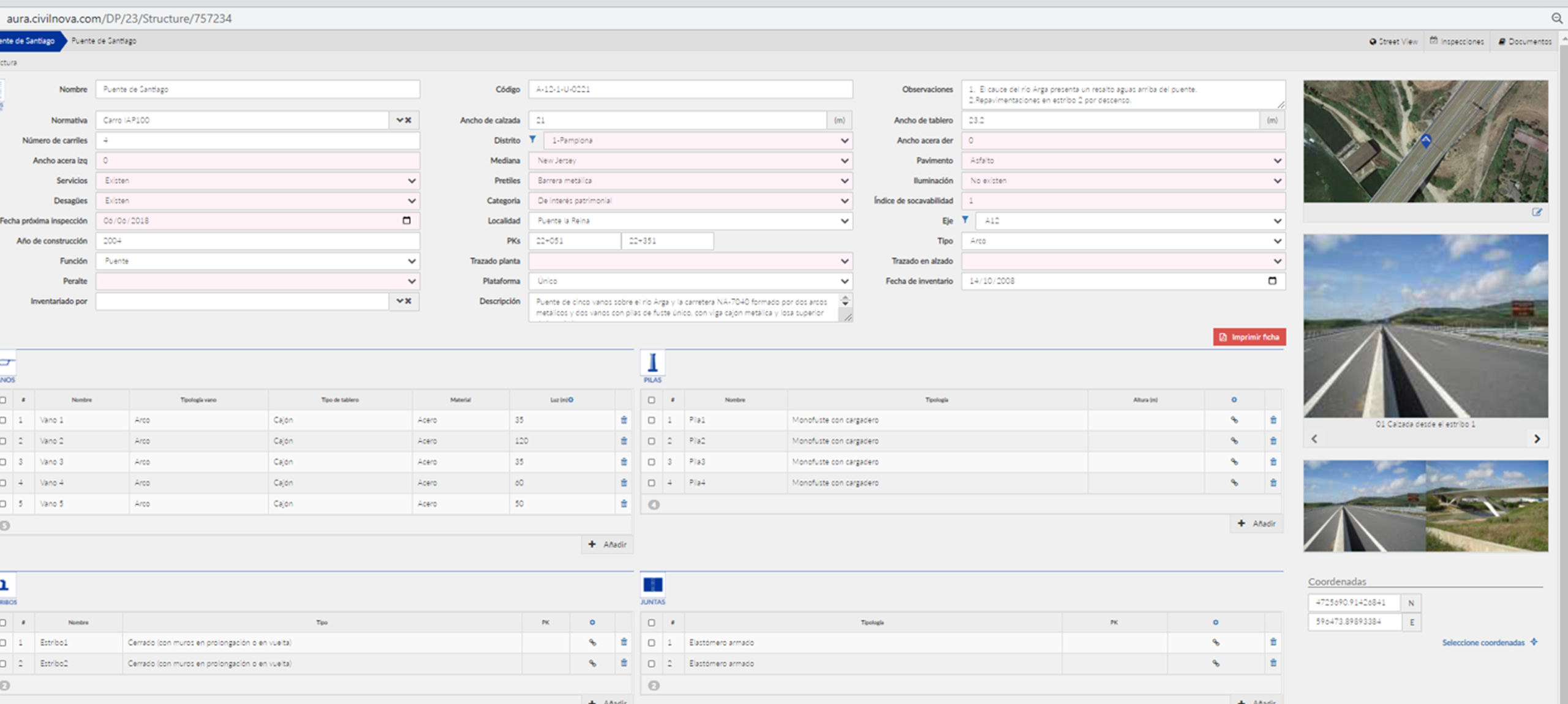Open the Función Puente dropdown
Screen dimensions: 1568x704
258,261
